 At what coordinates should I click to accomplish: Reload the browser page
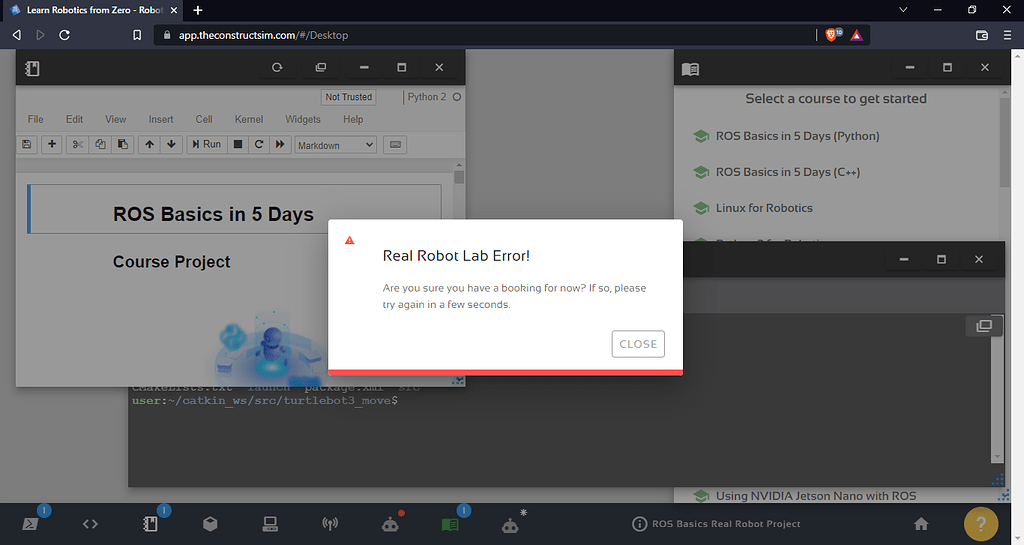64,35
